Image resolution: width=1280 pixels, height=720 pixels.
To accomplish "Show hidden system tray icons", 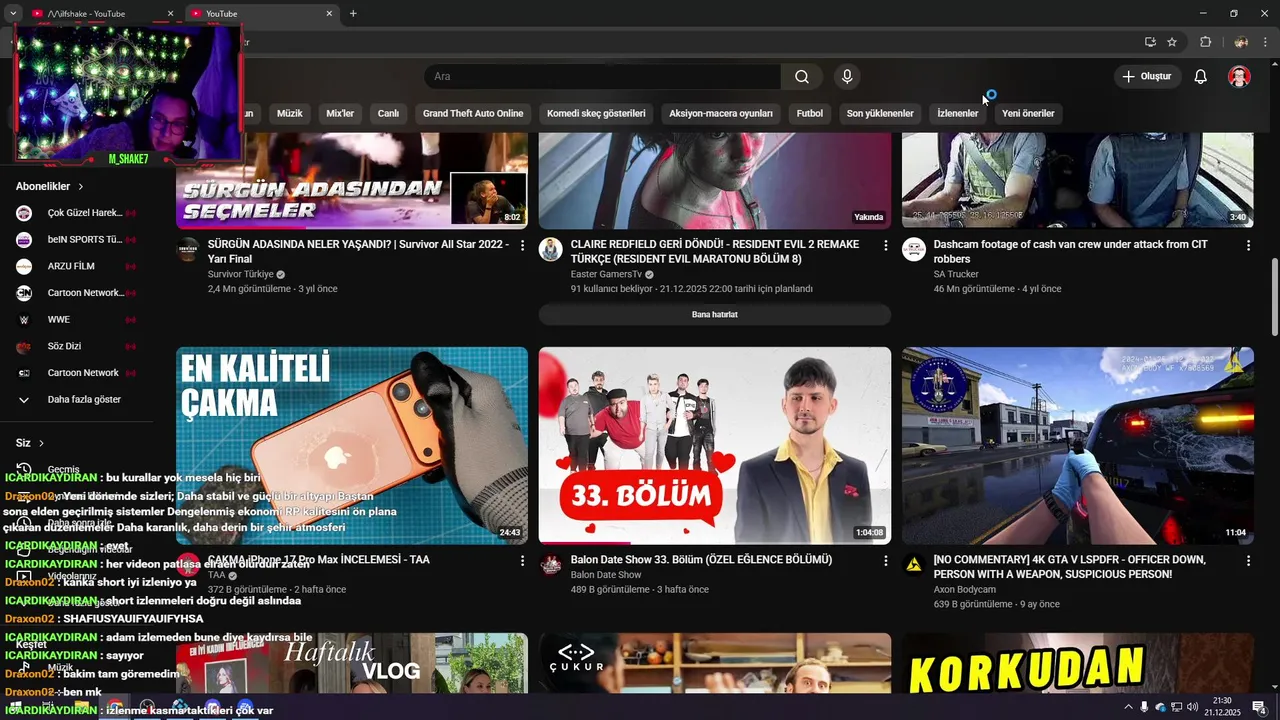I will click(1129, 707).
